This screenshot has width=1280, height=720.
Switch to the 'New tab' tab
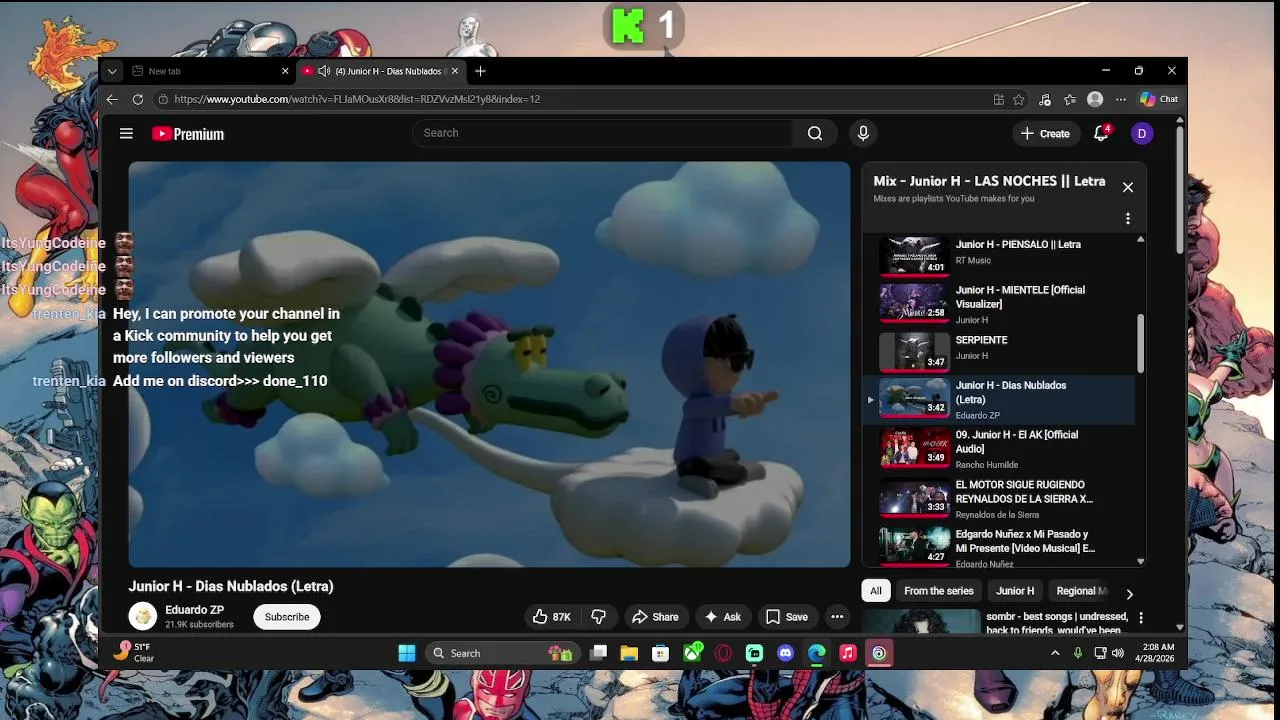pyautogui.click(x=208, y=71)
